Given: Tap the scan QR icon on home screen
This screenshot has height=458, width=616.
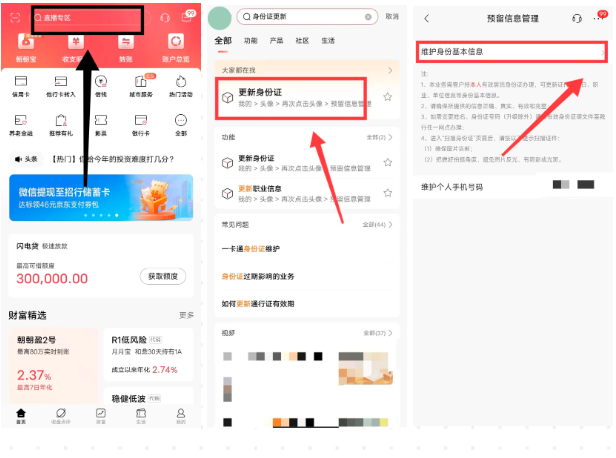Looking at the screenshot, I should click(x=15, y=18).
